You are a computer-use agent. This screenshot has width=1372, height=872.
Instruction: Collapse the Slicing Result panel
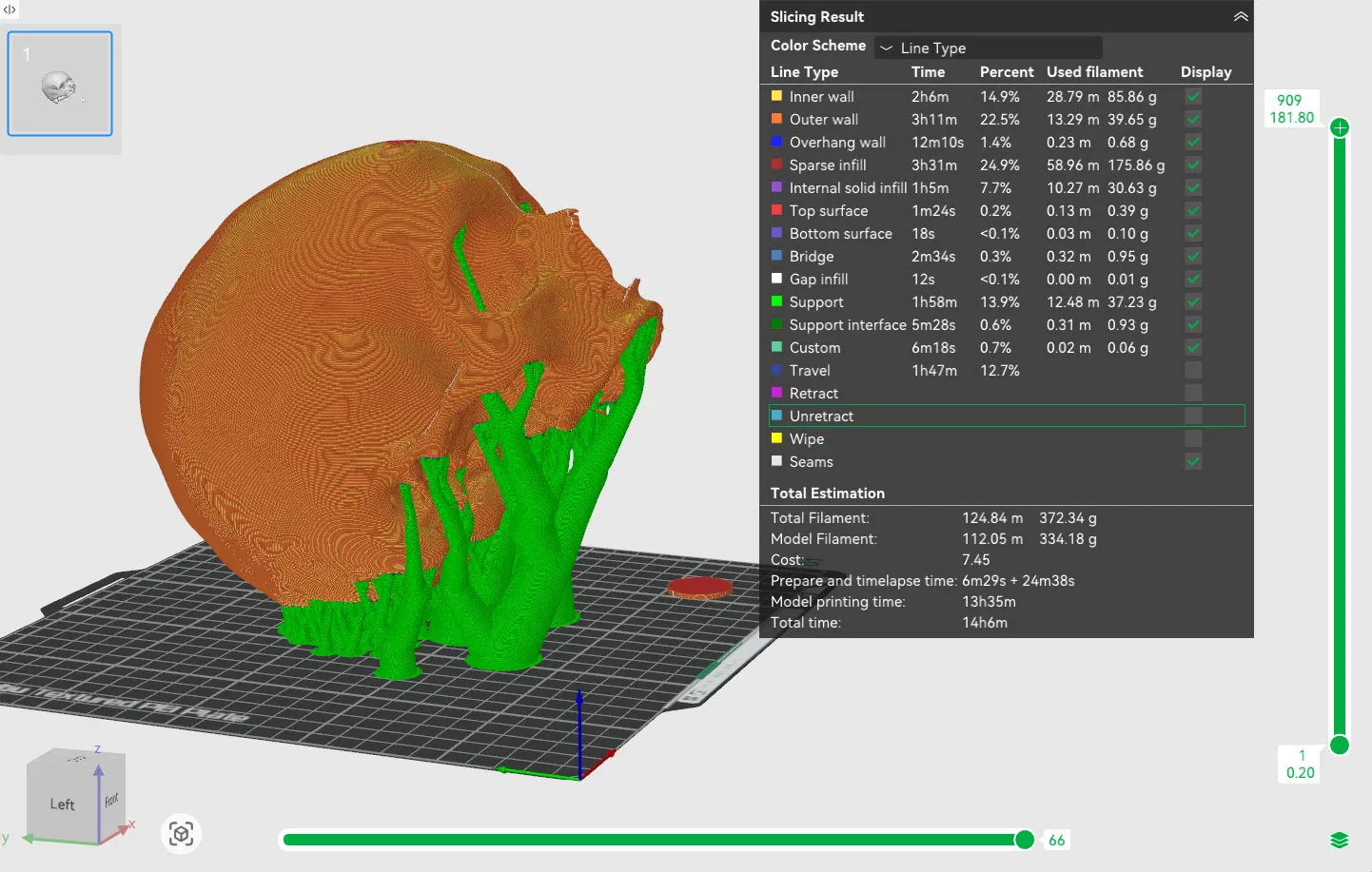(x=1240, y=17)
